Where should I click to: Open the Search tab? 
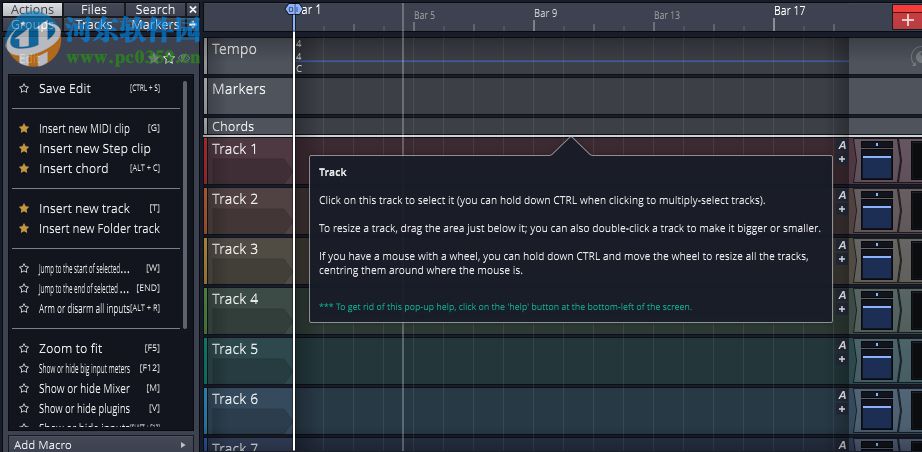coord(155,9)
